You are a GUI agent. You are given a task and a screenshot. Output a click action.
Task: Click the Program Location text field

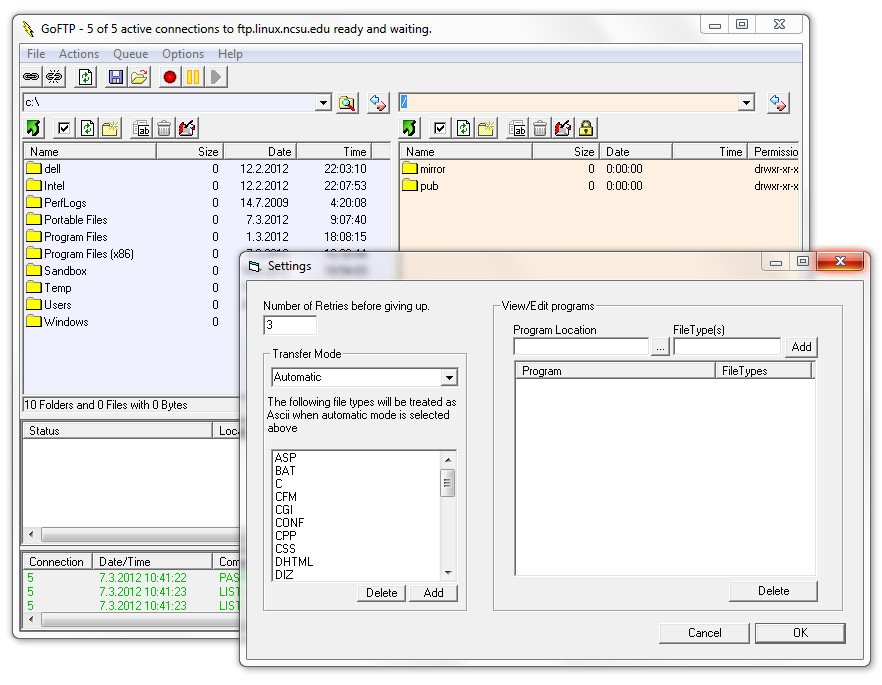tap(582, 346)
